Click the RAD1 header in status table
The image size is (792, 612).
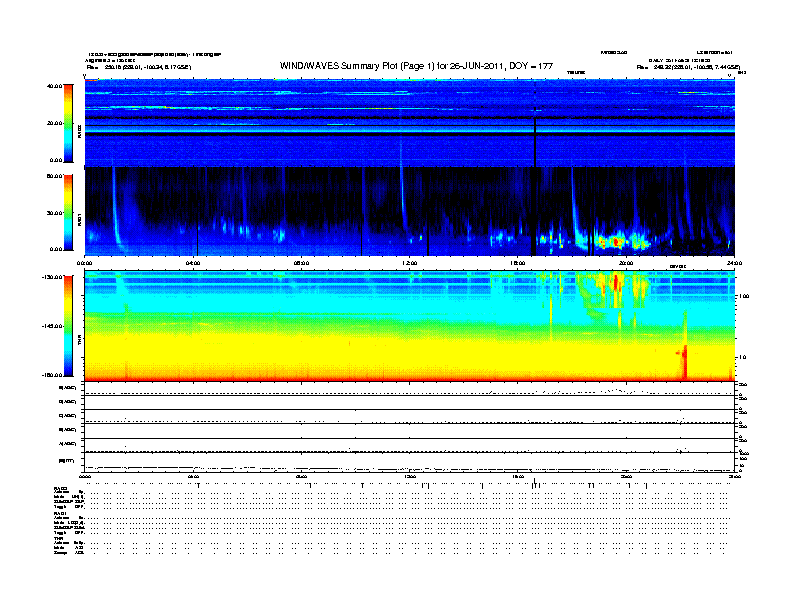[60, 514]
